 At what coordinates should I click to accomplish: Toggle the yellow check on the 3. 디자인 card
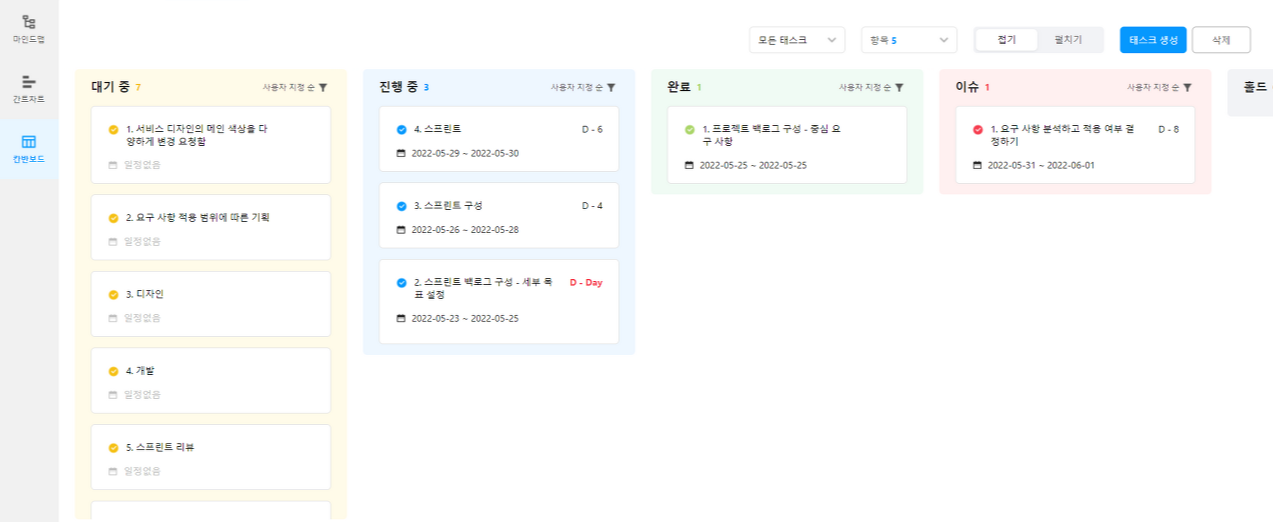(113, 295)
